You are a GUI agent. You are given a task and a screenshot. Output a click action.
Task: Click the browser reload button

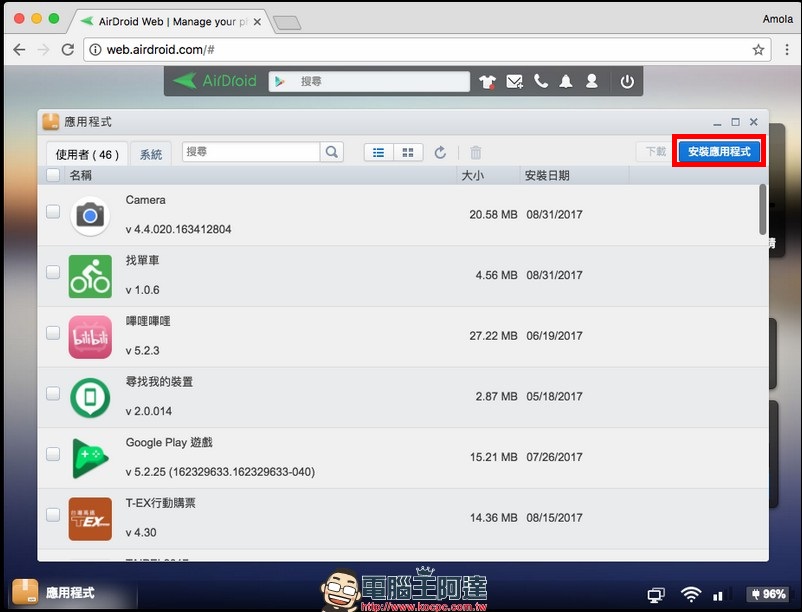68,50
